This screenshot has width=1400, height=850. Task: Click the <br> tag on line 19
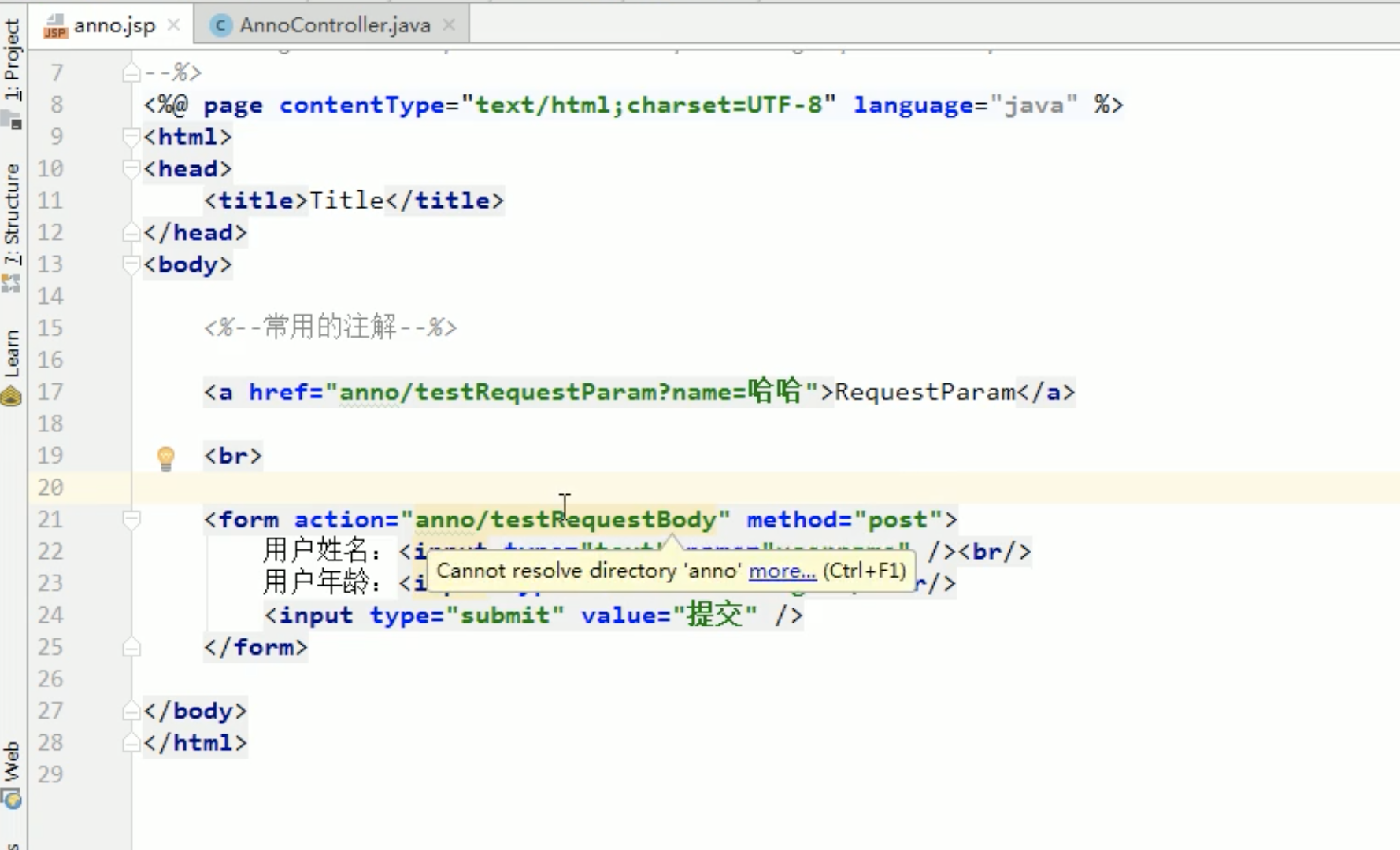pyautogui.click(x=233, y=456)
